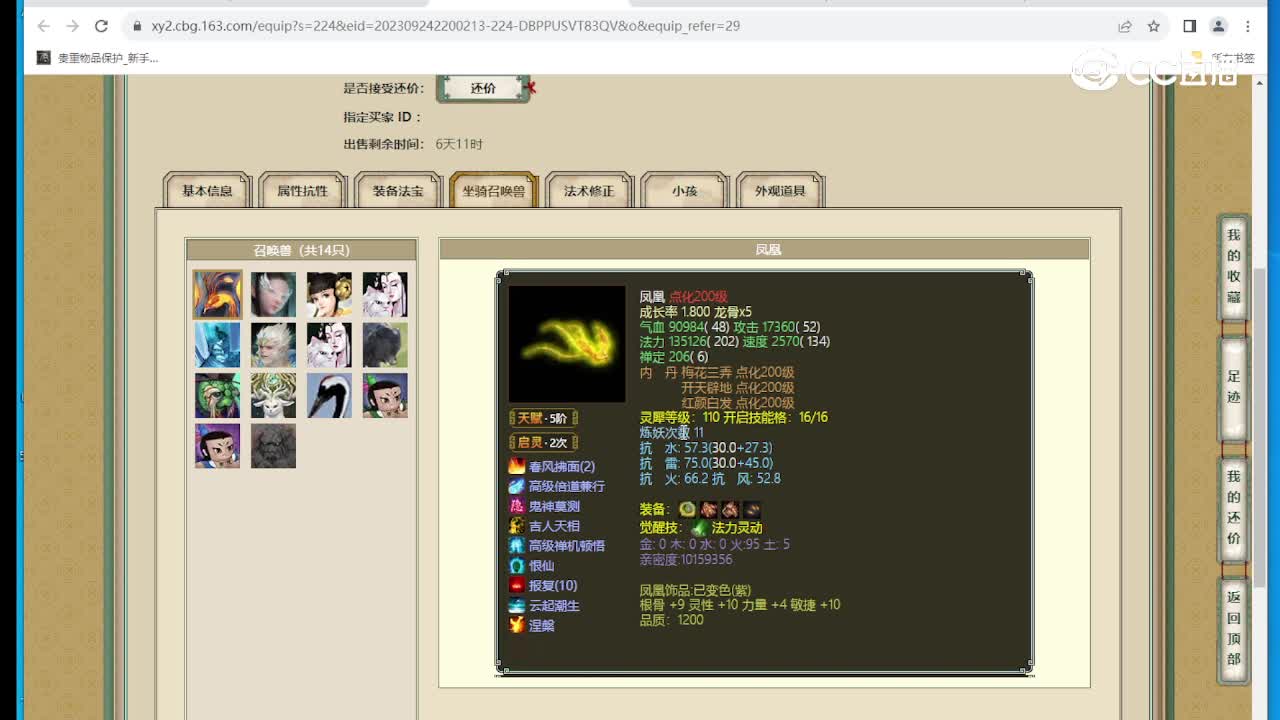Click the 法力灵动 awakening skill icon
1280x720 pixels.
tap(700, 527)
